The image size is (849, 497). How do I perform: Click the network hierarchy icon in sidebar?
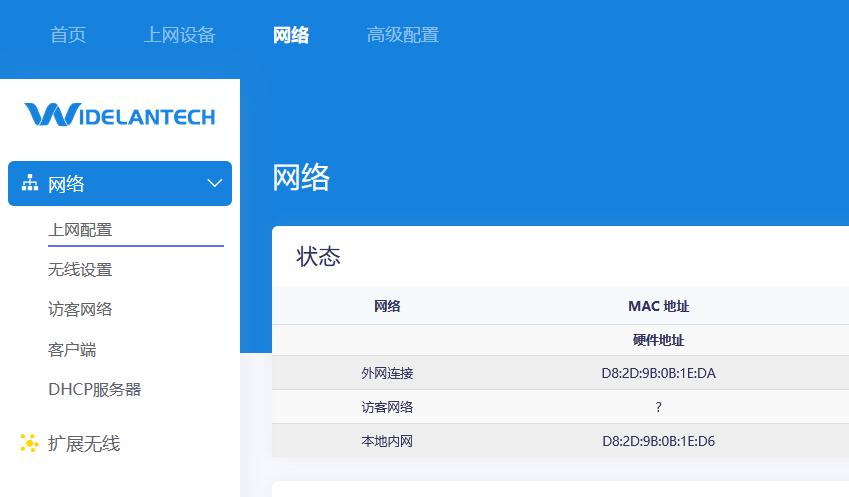tap(30, 184)
